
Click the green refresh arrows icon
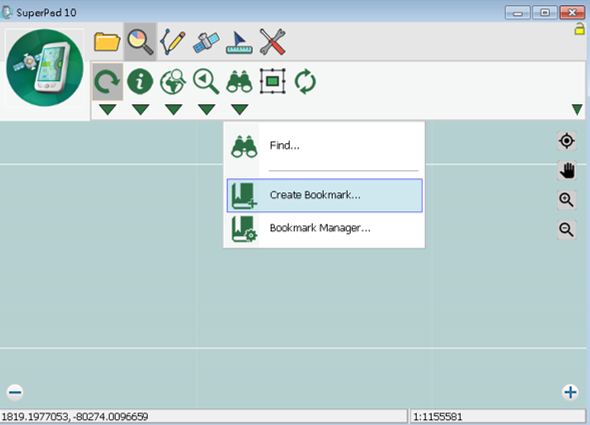(x=305, y=81)
